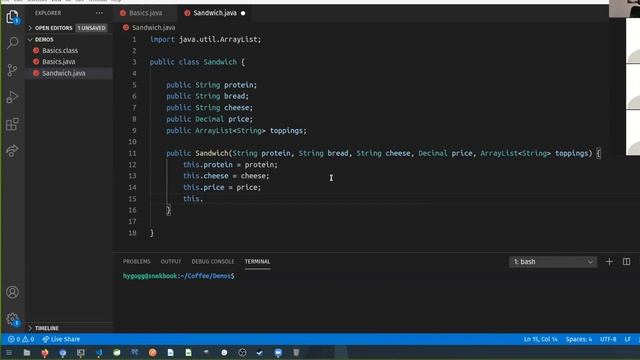Open the trash icon in the taskbar
This screenshot has height=360, width=640.
pos(296,352)
